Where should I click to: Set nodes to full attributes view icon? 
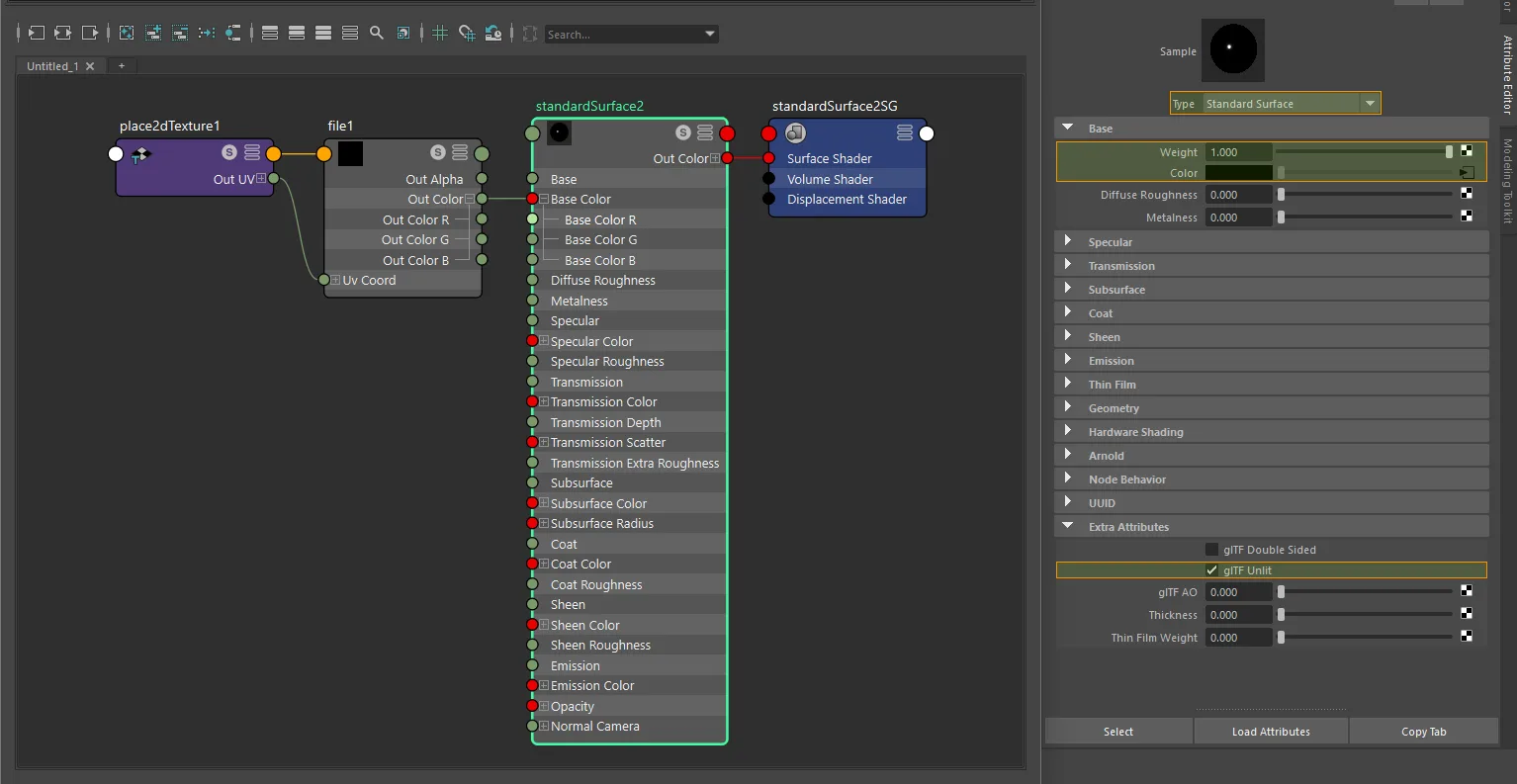coord(323,33)
